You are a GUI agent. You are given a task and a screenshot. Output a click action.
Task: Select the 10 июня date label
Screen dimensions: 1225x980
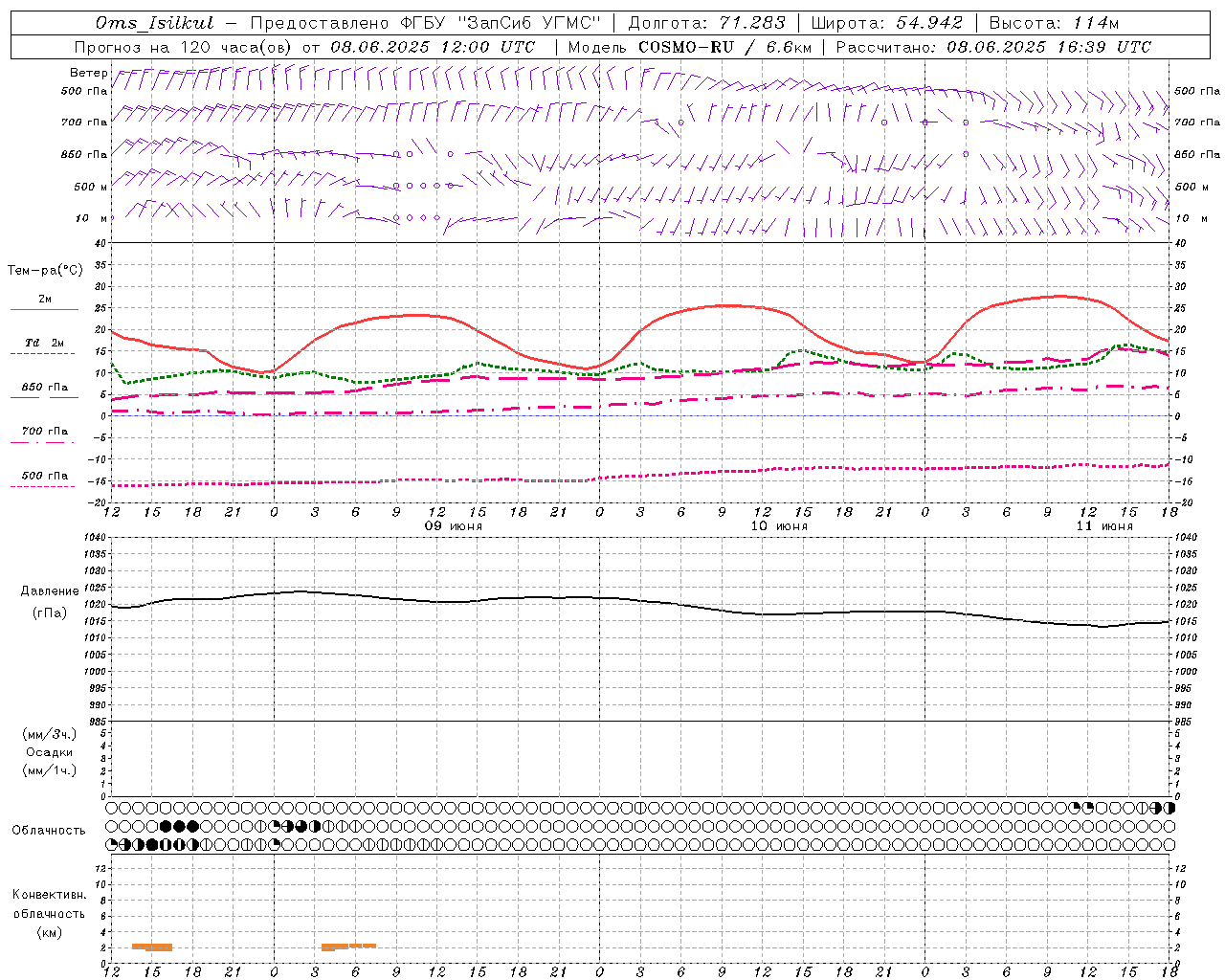point(778,526)
